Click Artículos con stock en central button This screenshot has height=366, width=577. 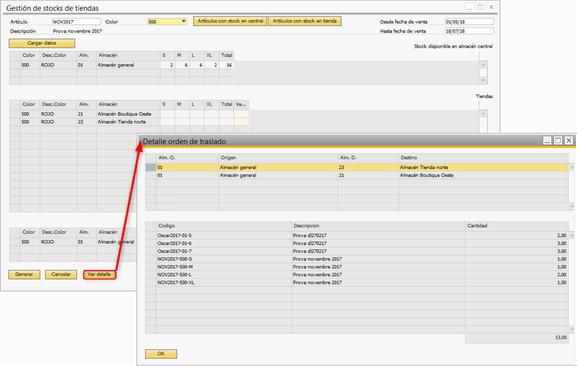click(230, 21)
